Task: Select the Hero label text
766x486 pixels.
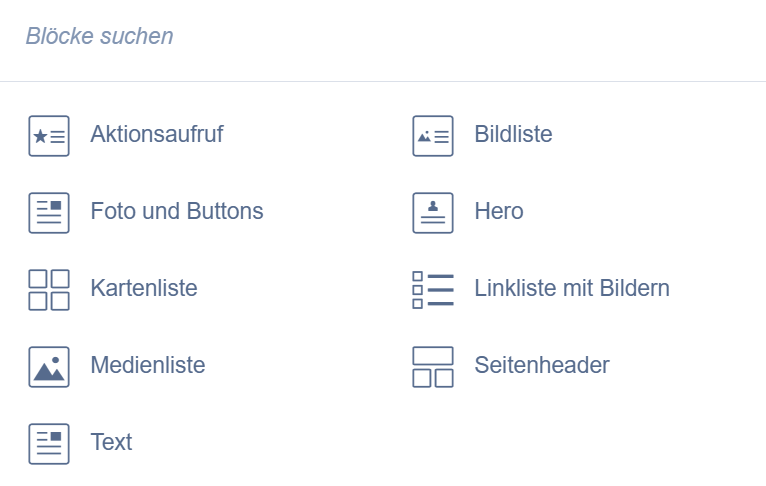Action: (x=499, y=211)
